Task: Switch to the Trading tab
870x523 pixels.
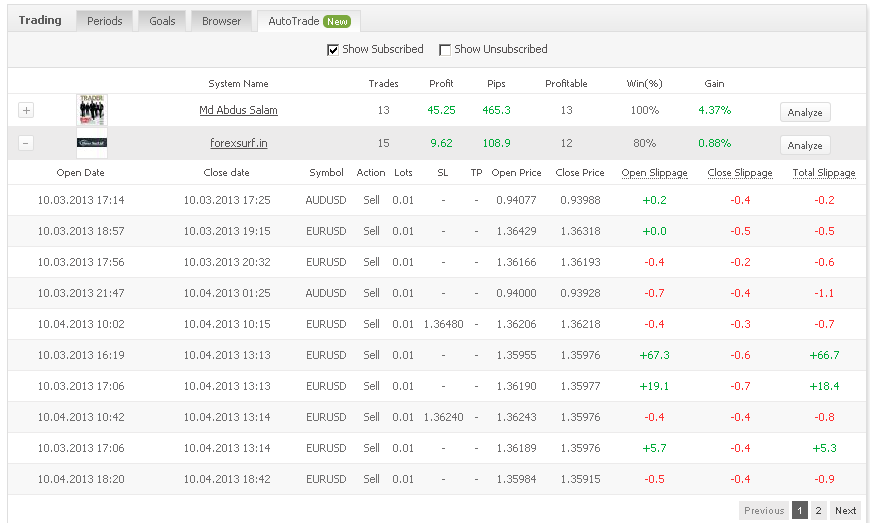Action: 40,20
